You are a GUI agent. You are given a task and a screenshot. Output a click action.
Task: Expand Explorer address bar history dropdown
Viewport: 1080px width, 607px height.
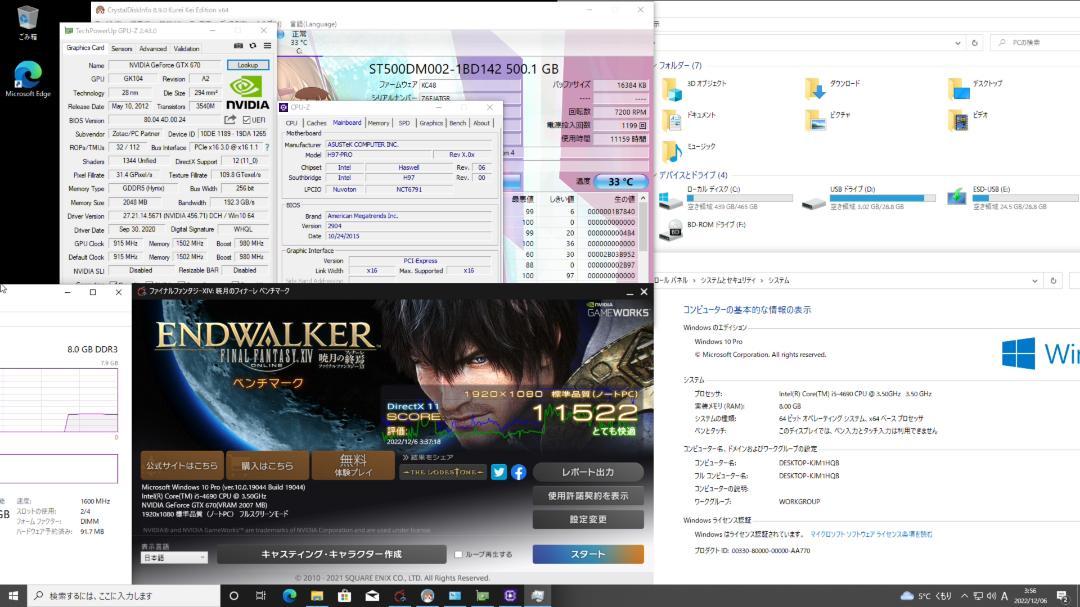click(x=957, y=43)
